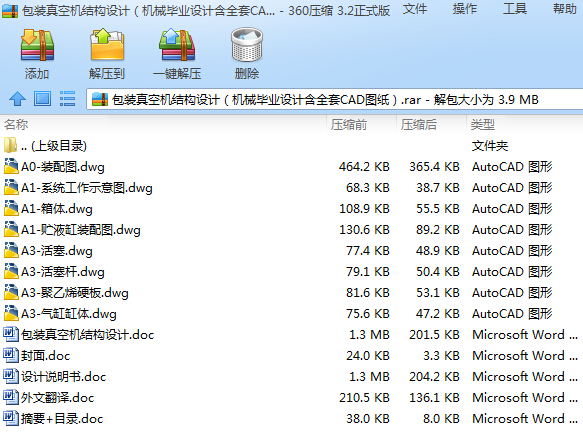Click the A1-系统工作示意图.dwg file icon

(x=11, y=187)
